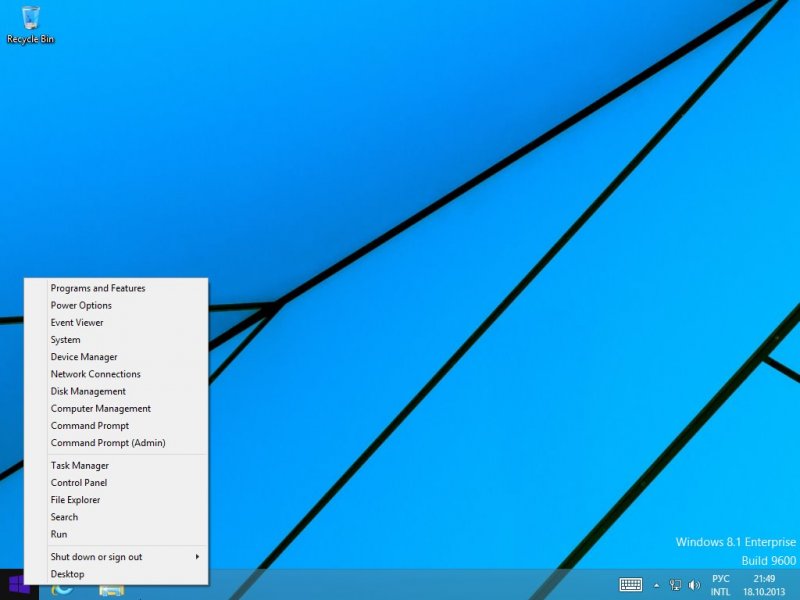Open Power Options from menu
Image resolution: width=800 pixels, height=600 pixels.
click(116, 305)
